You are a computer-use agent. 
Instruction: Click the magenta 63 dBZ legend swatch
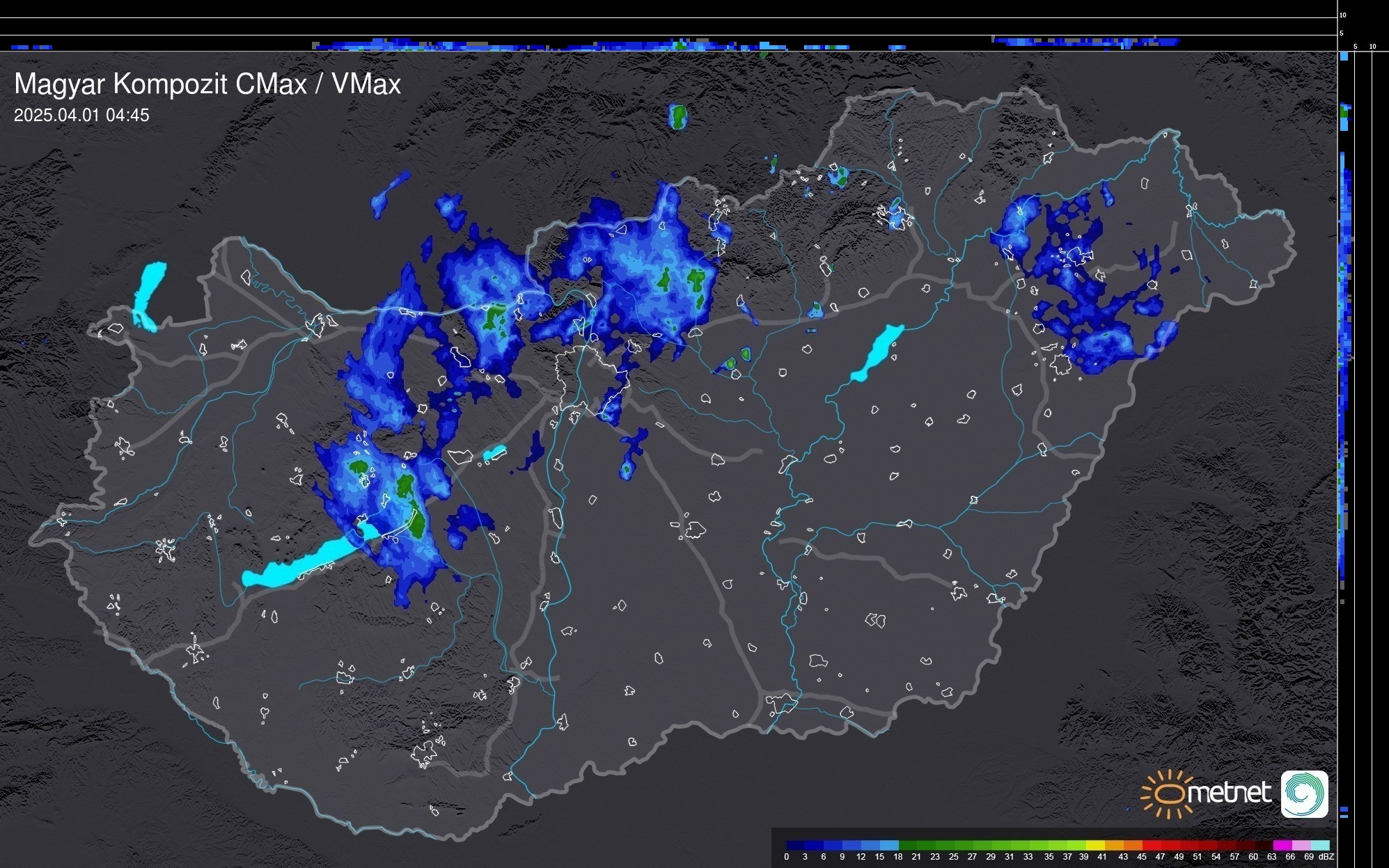coord(1281,845)
